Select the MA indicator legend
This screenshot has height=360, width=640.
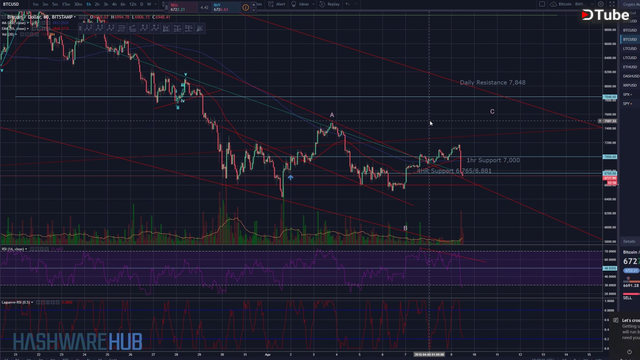15,23
